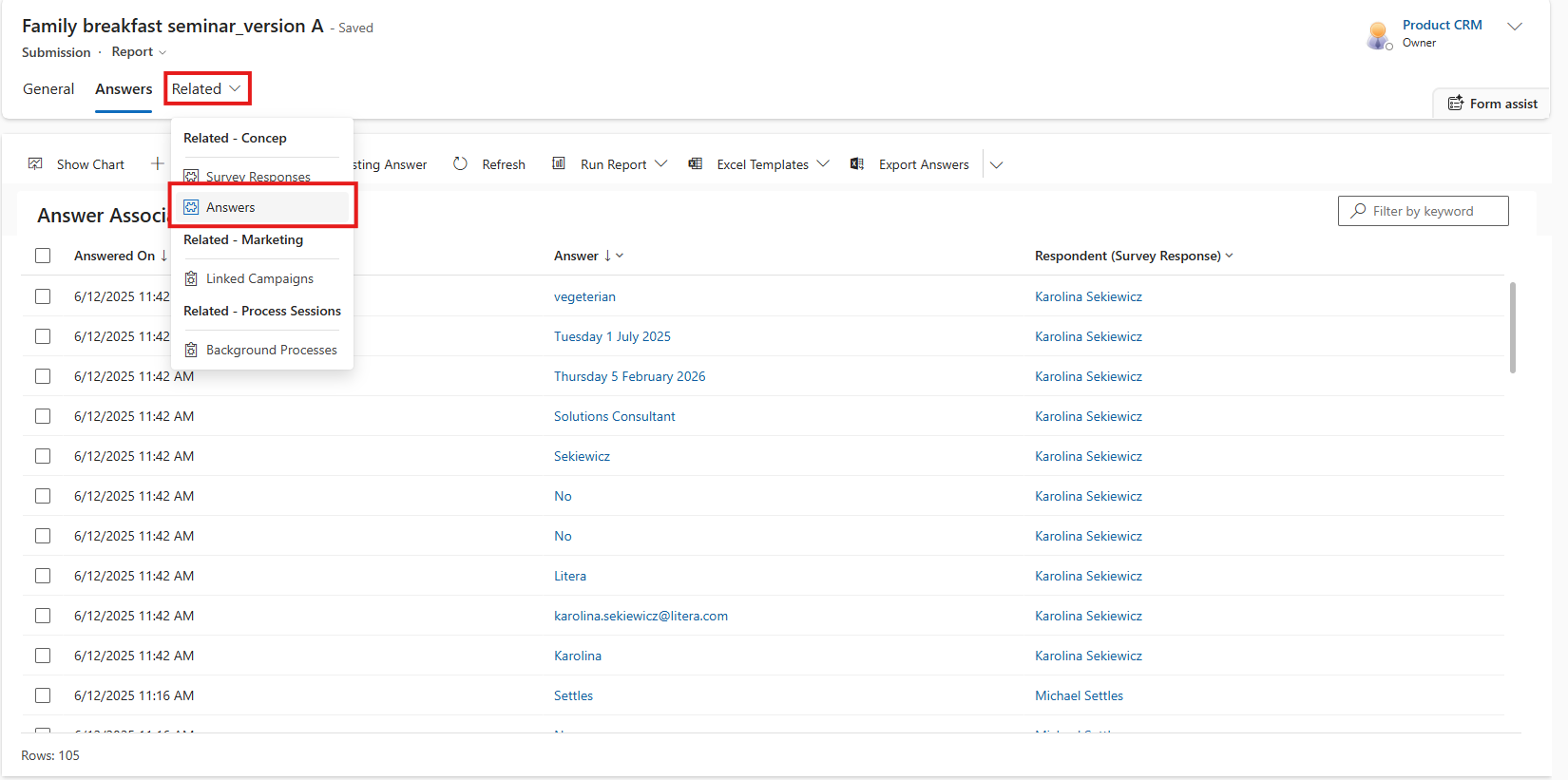Choose Linked Campaigns from Related menu
This screenshot has height=780, width=1568.
(261, 278)
